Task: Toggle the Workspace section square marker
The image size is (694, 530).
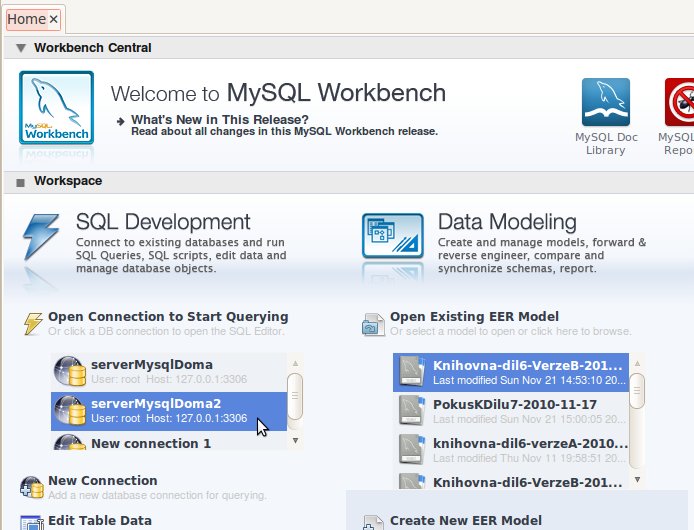Action: [x=20, y=183]
